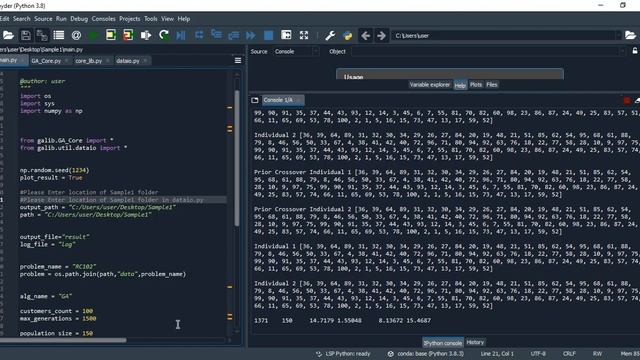Open the View menu

(167, 19)
